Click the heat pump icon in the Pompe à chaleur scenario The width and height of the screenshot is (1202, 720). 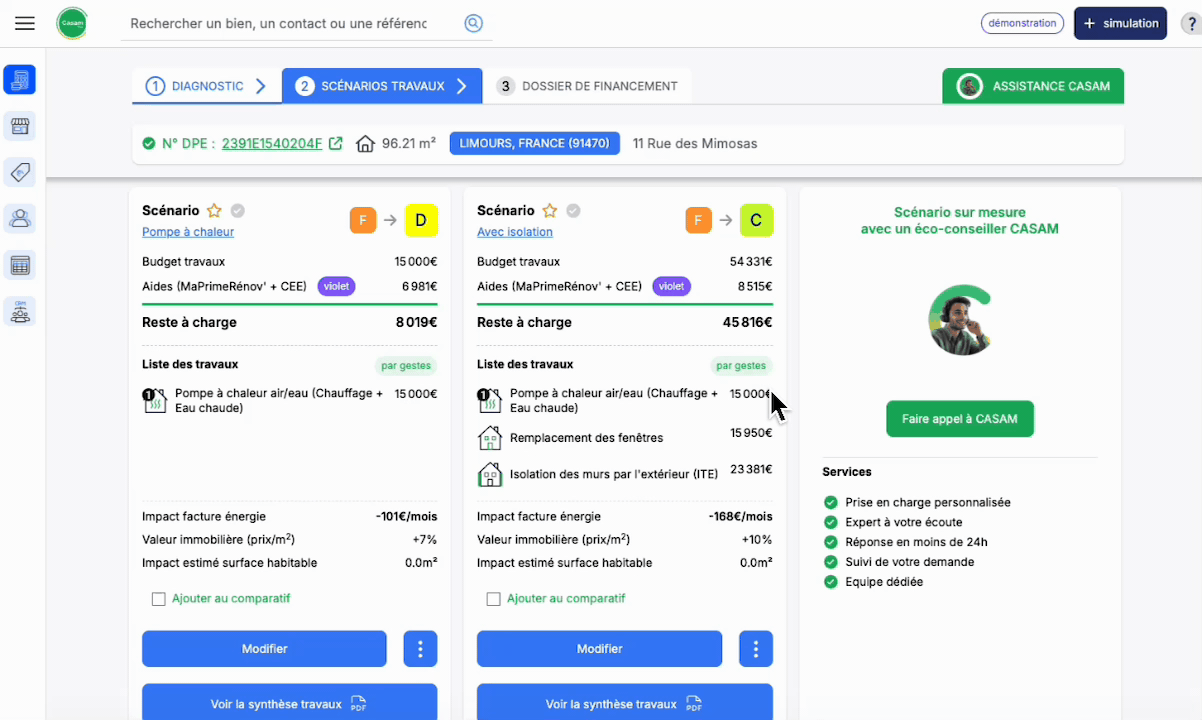pyautogui.click(x=154, y=401)
